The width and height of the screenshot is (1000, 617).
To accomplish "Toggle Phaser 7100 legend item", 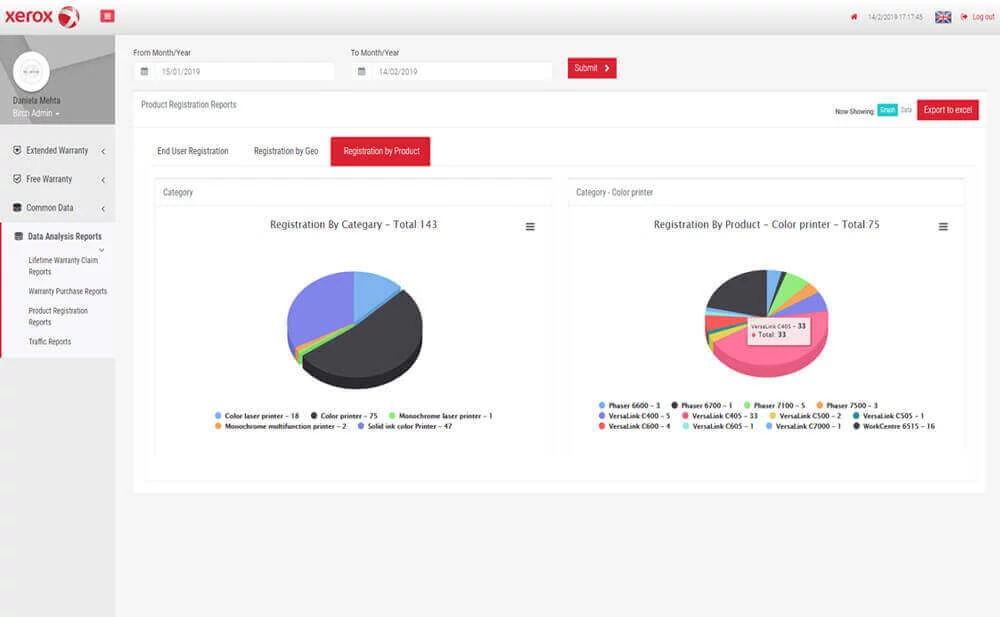I will (x=774, y=406).
